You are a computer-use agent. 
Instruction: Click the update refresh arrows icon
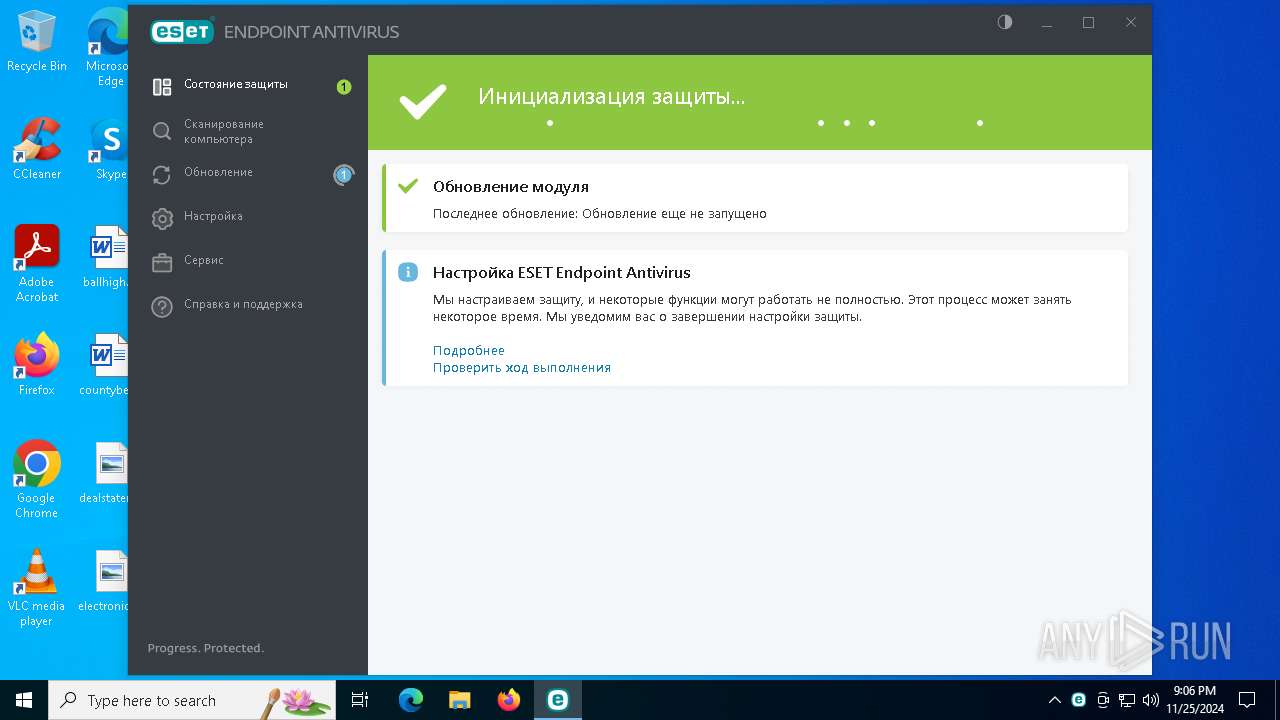click(x=162, y=175)
